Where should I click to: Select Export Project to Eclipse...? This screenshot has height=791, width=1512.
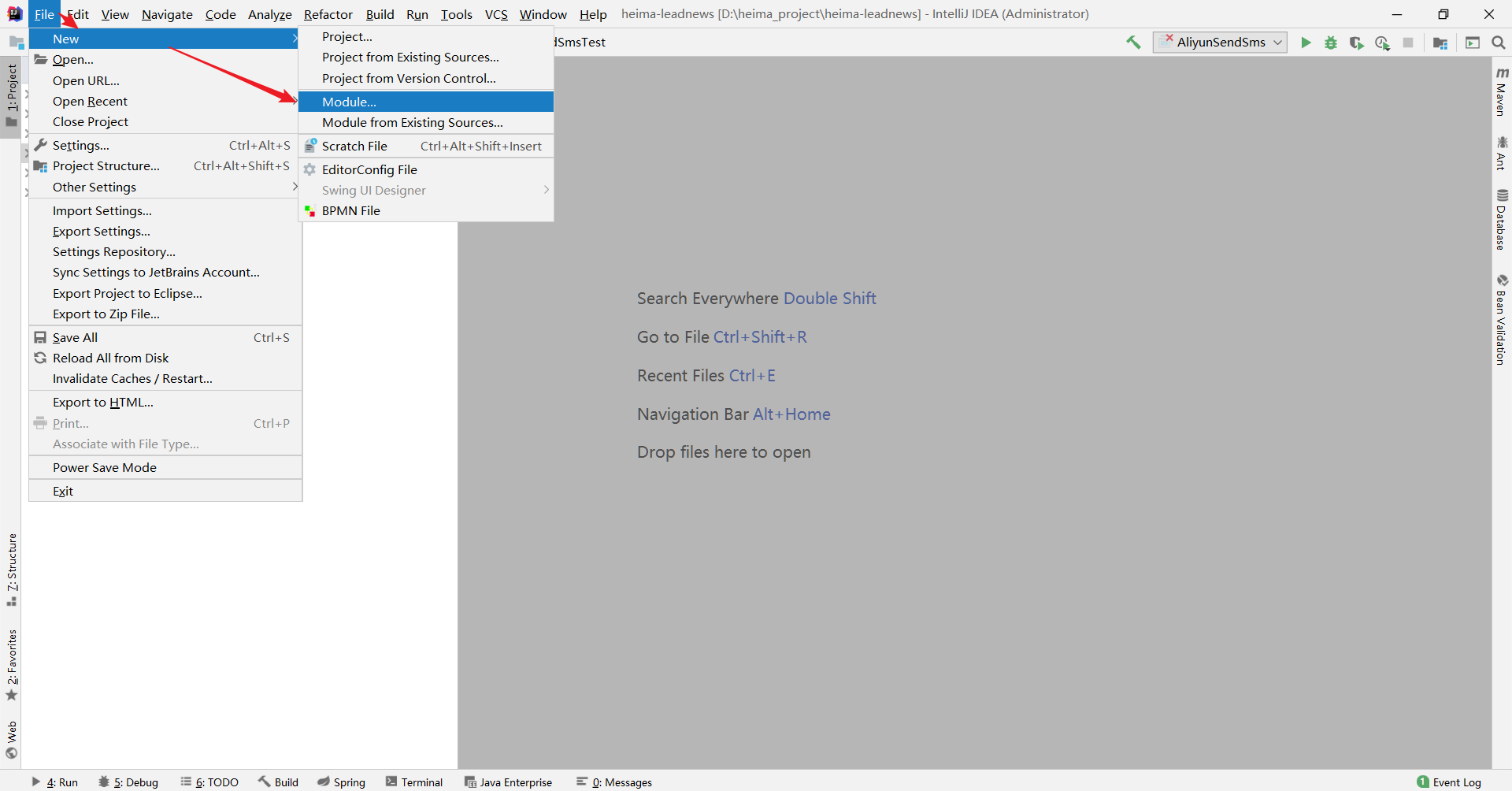pyautogui.click(x=164, y=293)
